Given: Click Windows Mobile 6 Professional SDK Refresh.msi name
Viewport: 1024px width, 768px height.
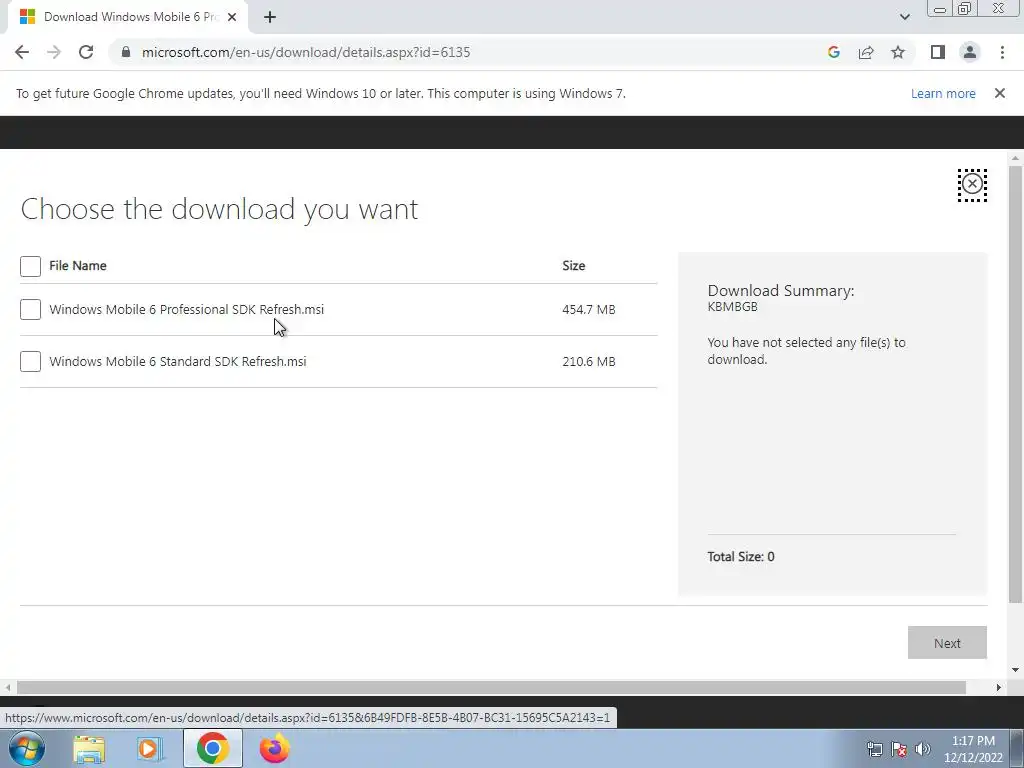Looking at the screenshot, I should coord(187,310).
